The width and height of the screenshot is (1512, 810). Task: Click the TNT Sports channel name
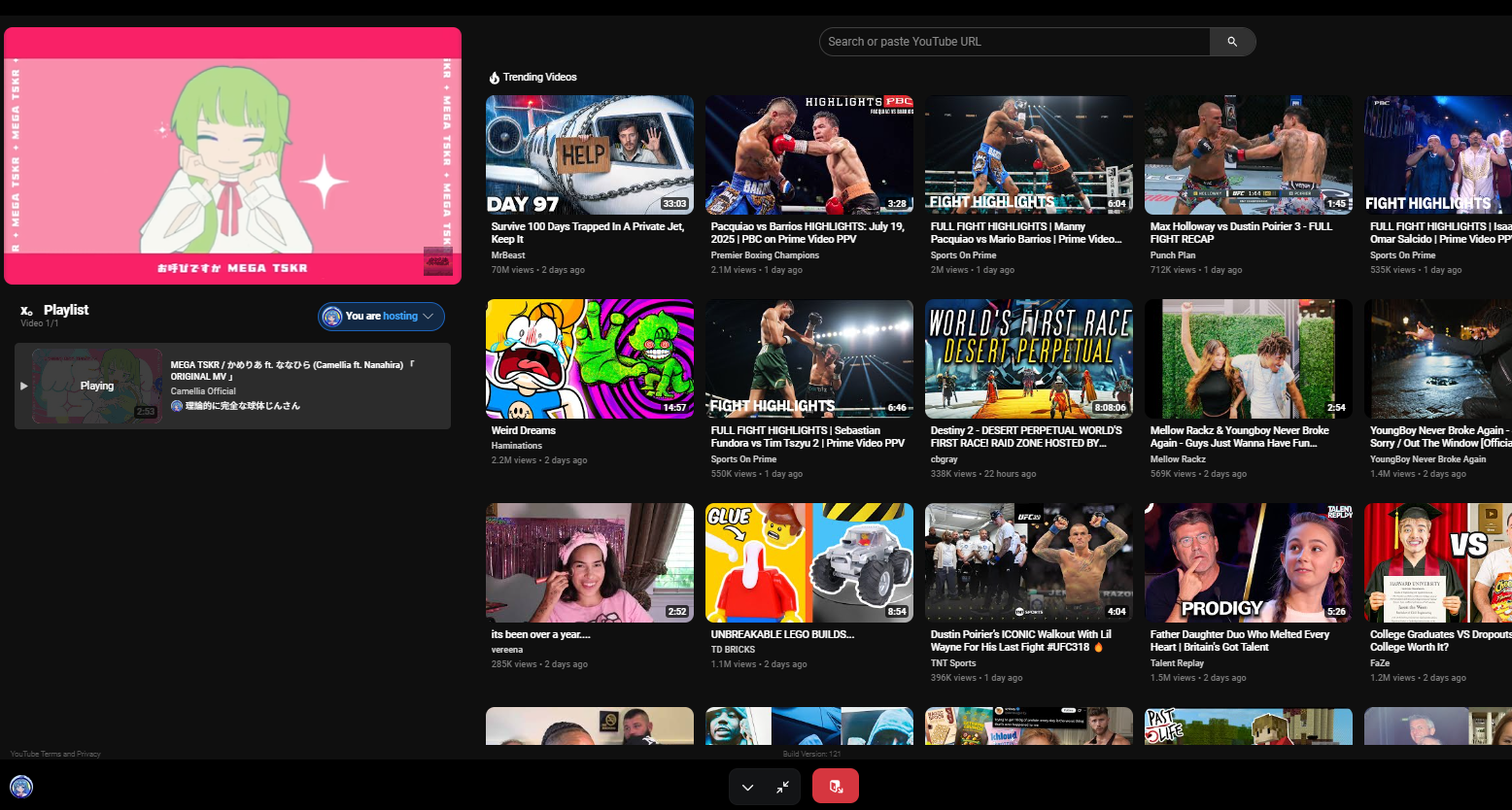coord(953,663)
